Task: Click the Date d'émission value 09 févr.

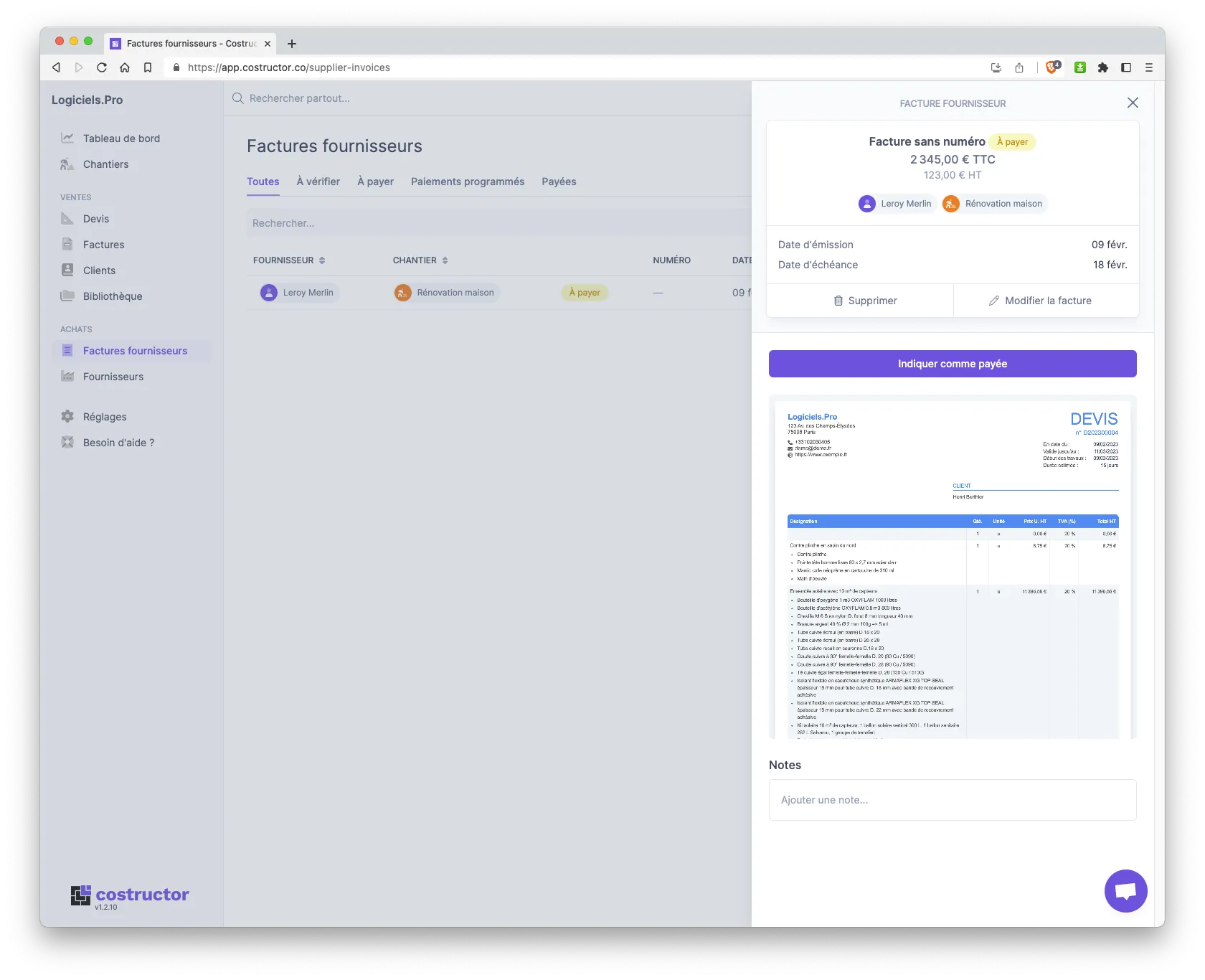Action: coord(1110,245)
